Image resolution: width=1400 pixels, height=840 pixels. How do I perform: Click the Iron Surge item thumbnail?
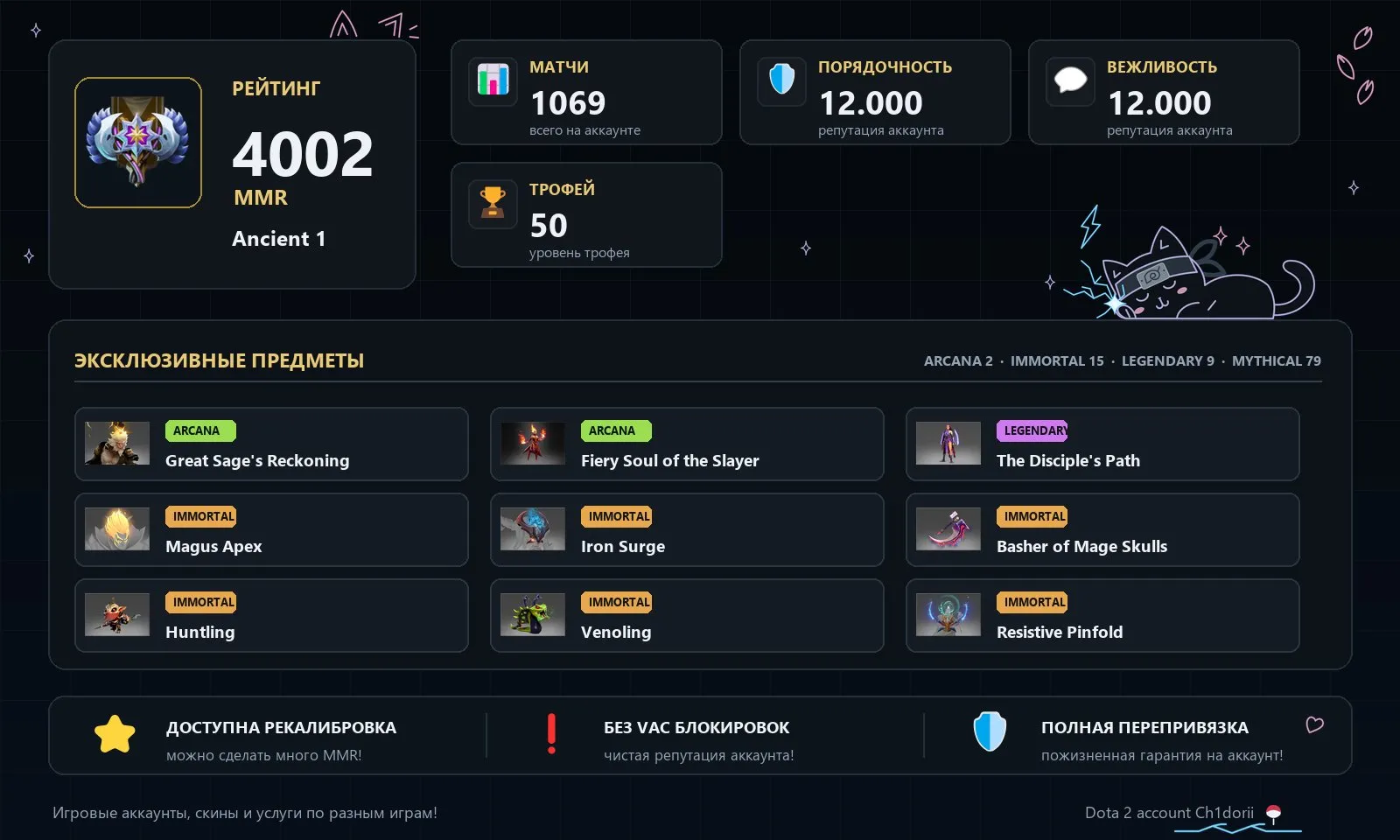pyautogui.click(x=533, y=529)
